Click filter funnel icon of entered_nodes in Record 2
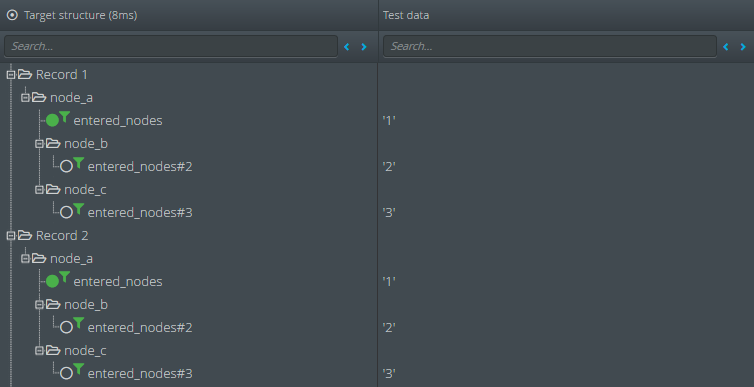 (x=64, y=277)
